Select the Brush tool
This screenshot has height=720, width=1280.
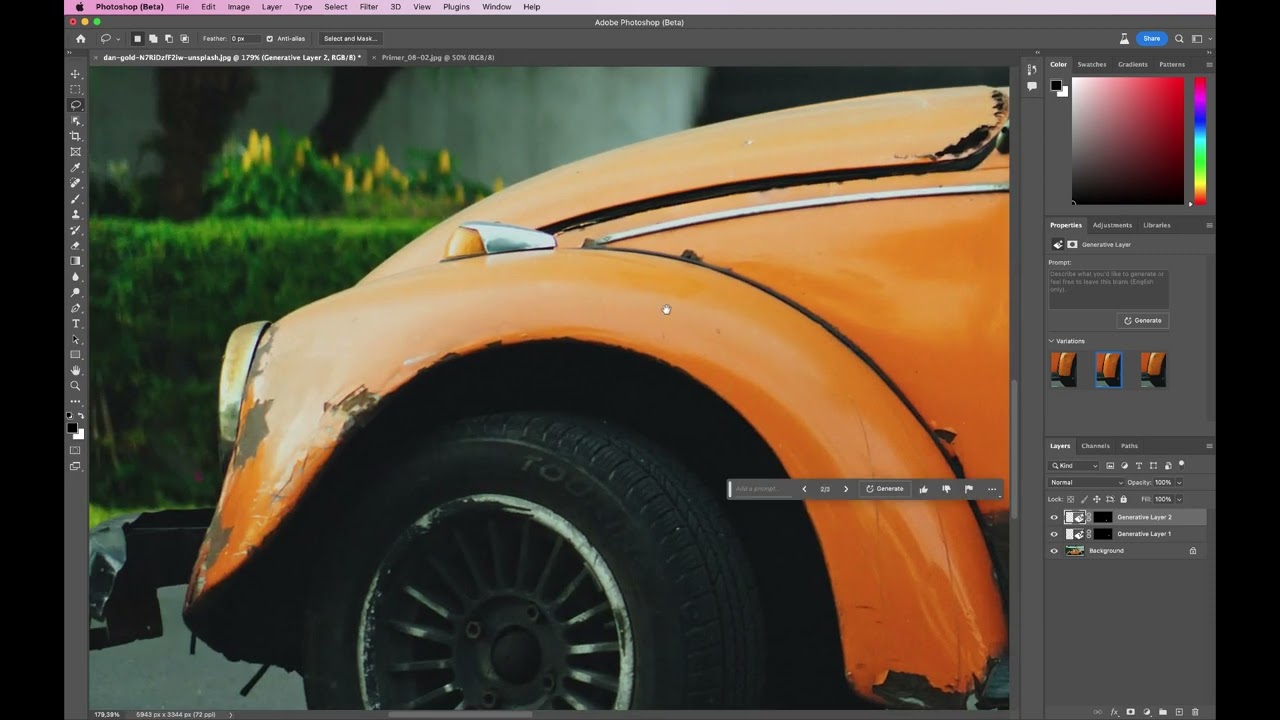pos(75,199)
